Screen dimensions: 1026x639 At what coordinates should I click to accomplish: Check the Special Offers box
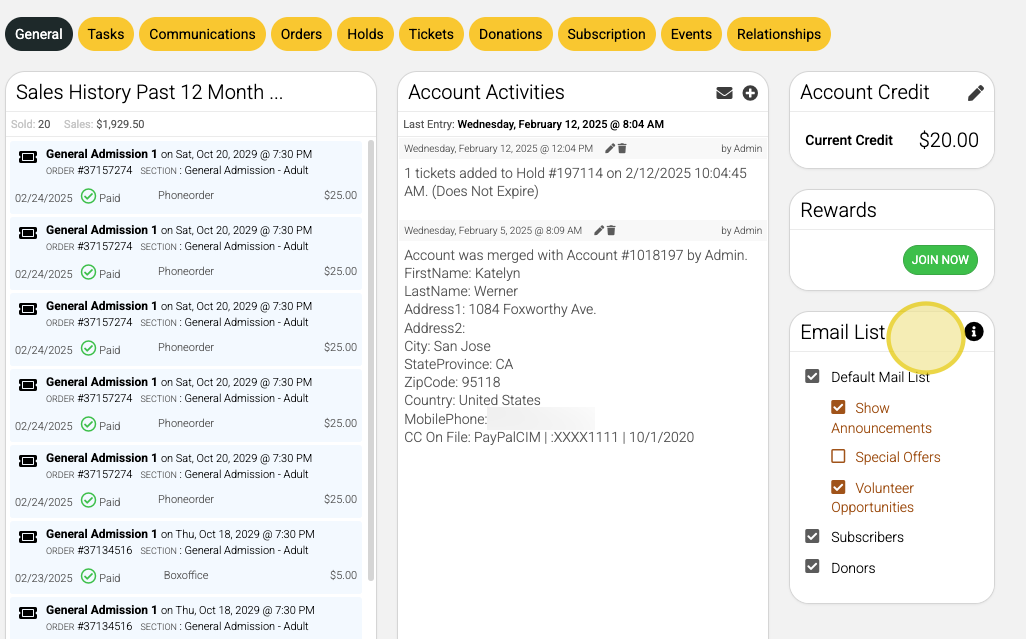click(838, 456)
